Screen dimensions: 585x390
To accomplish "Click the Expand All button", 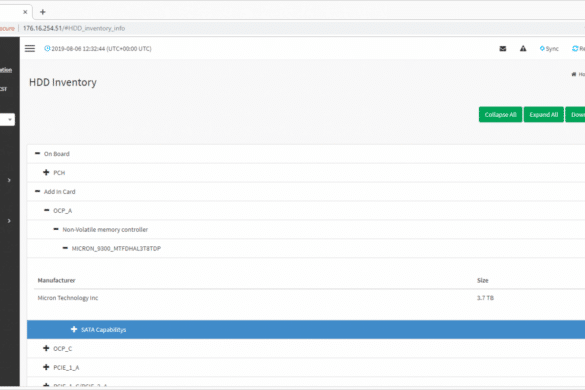I will [x=544, y=115].
